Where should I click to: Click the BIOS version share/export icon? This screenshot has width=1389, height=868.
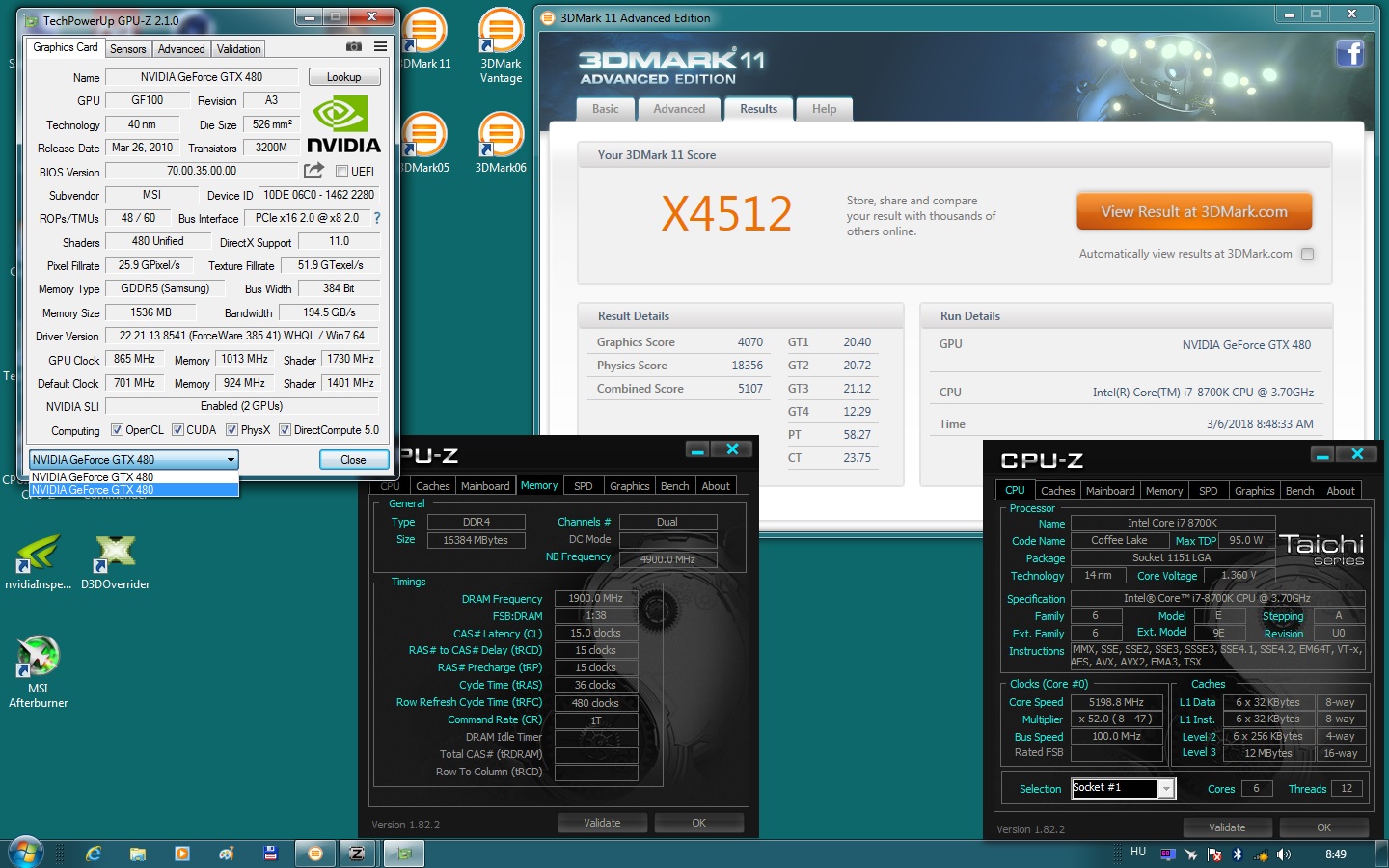point(313,171)
